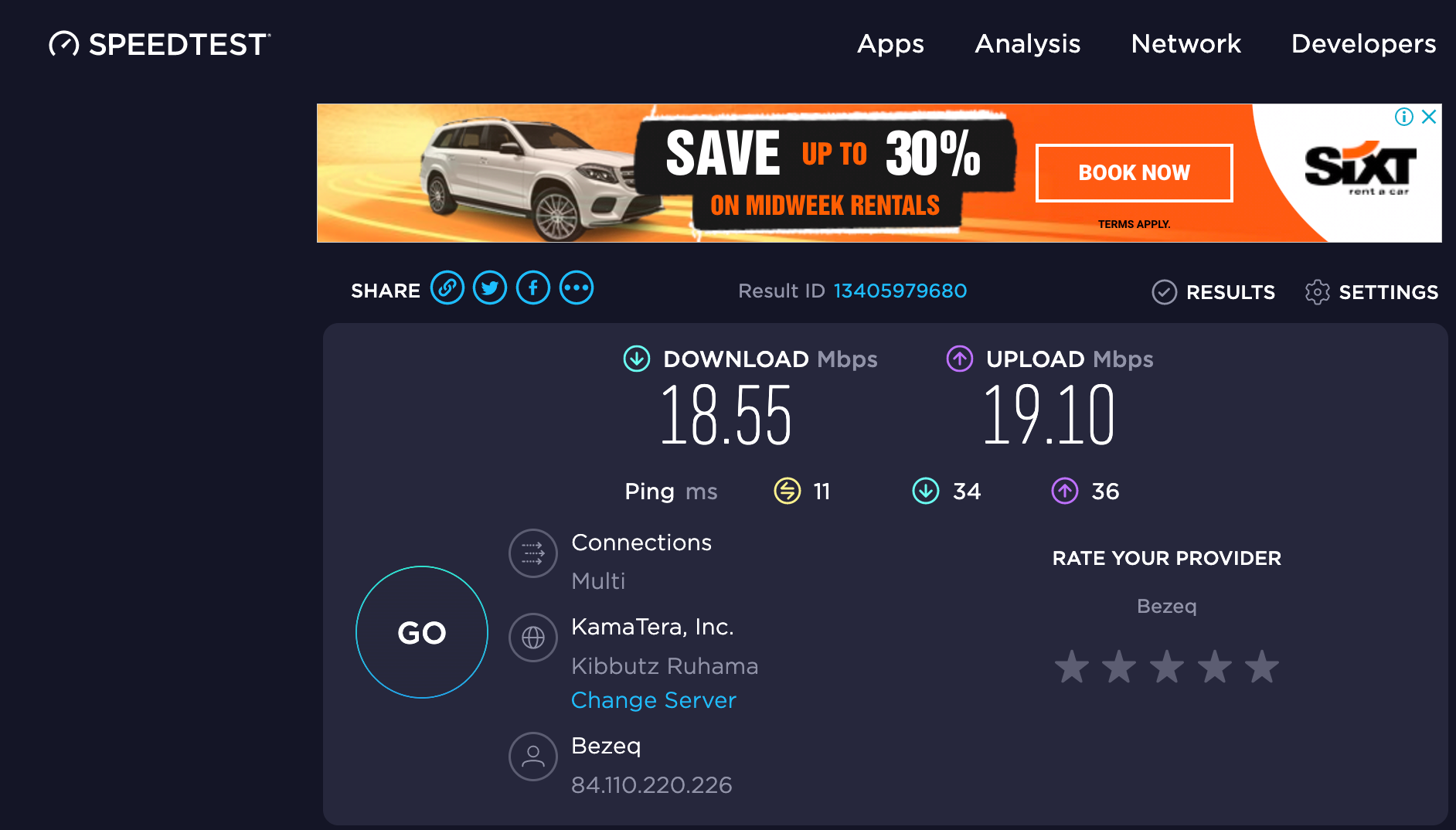
Task: Rate Bezeq five stars
Action: (x=1263, y=666)
